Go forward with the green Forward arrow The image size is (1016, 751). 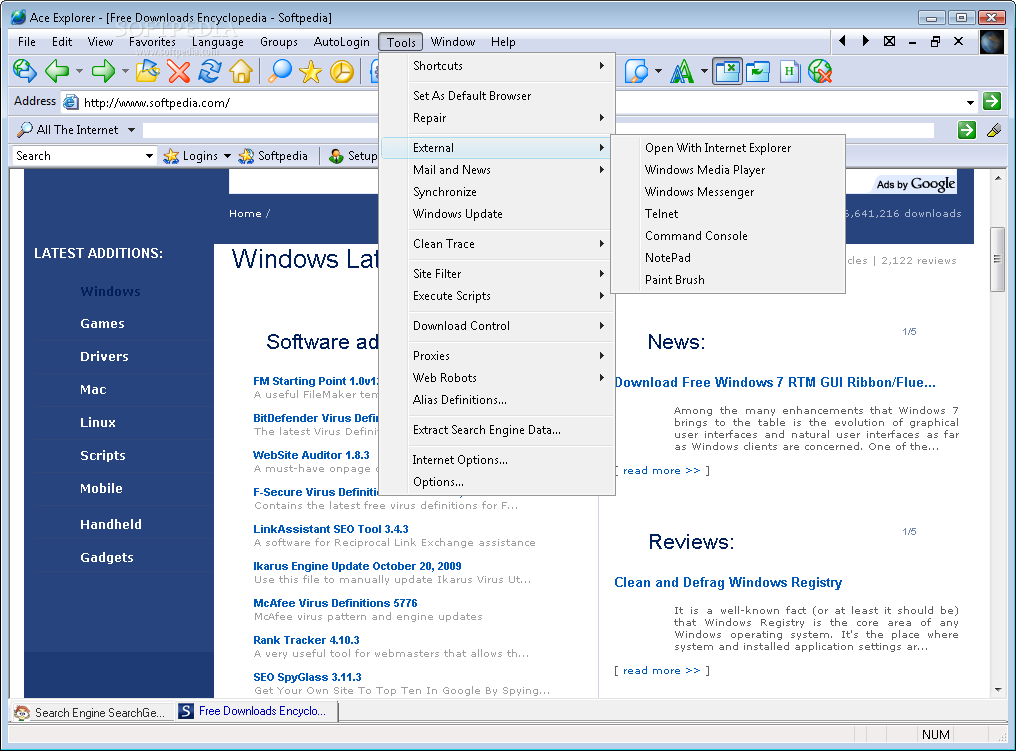point(104,71)
